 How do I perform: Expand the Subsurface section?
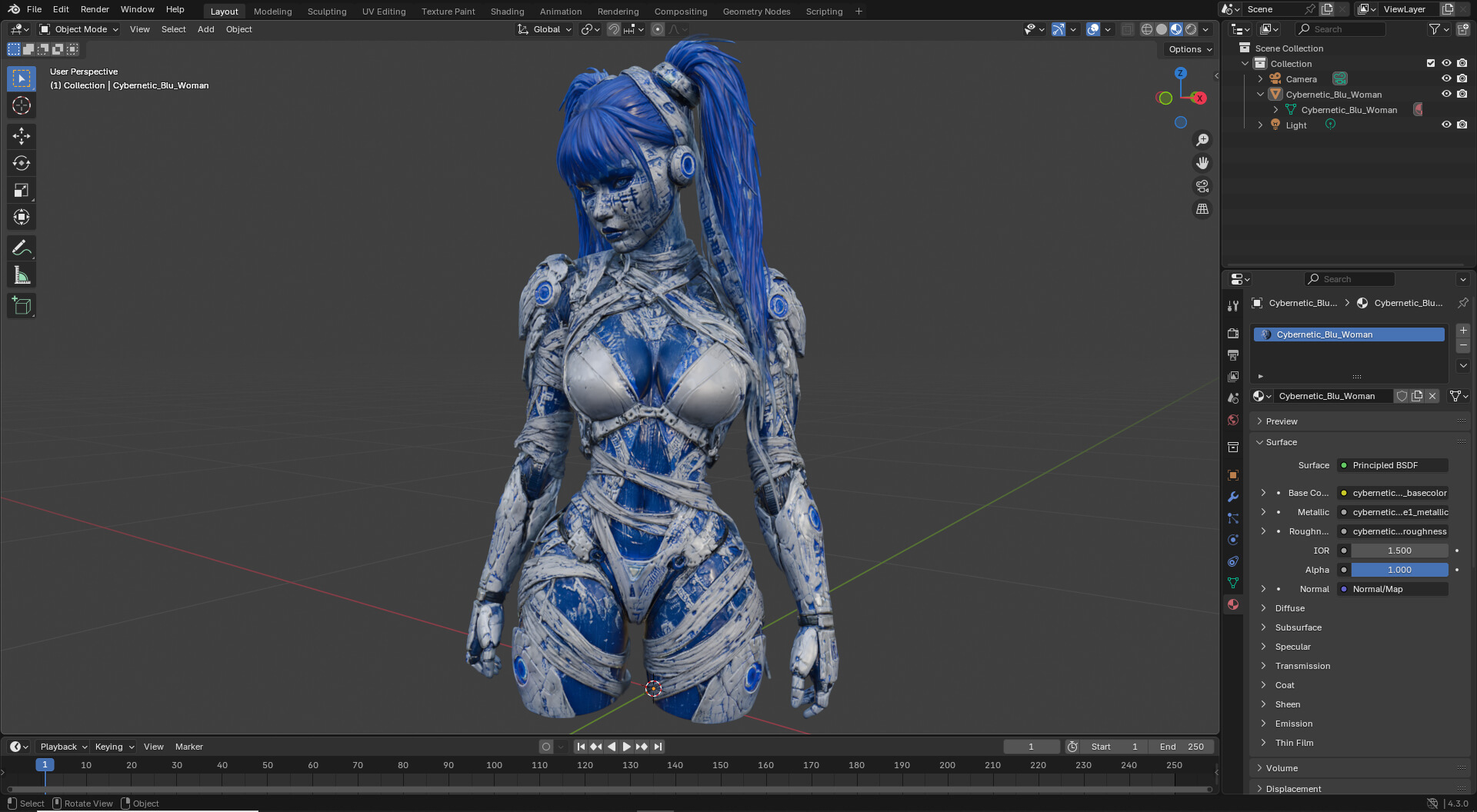[1298, 627]
